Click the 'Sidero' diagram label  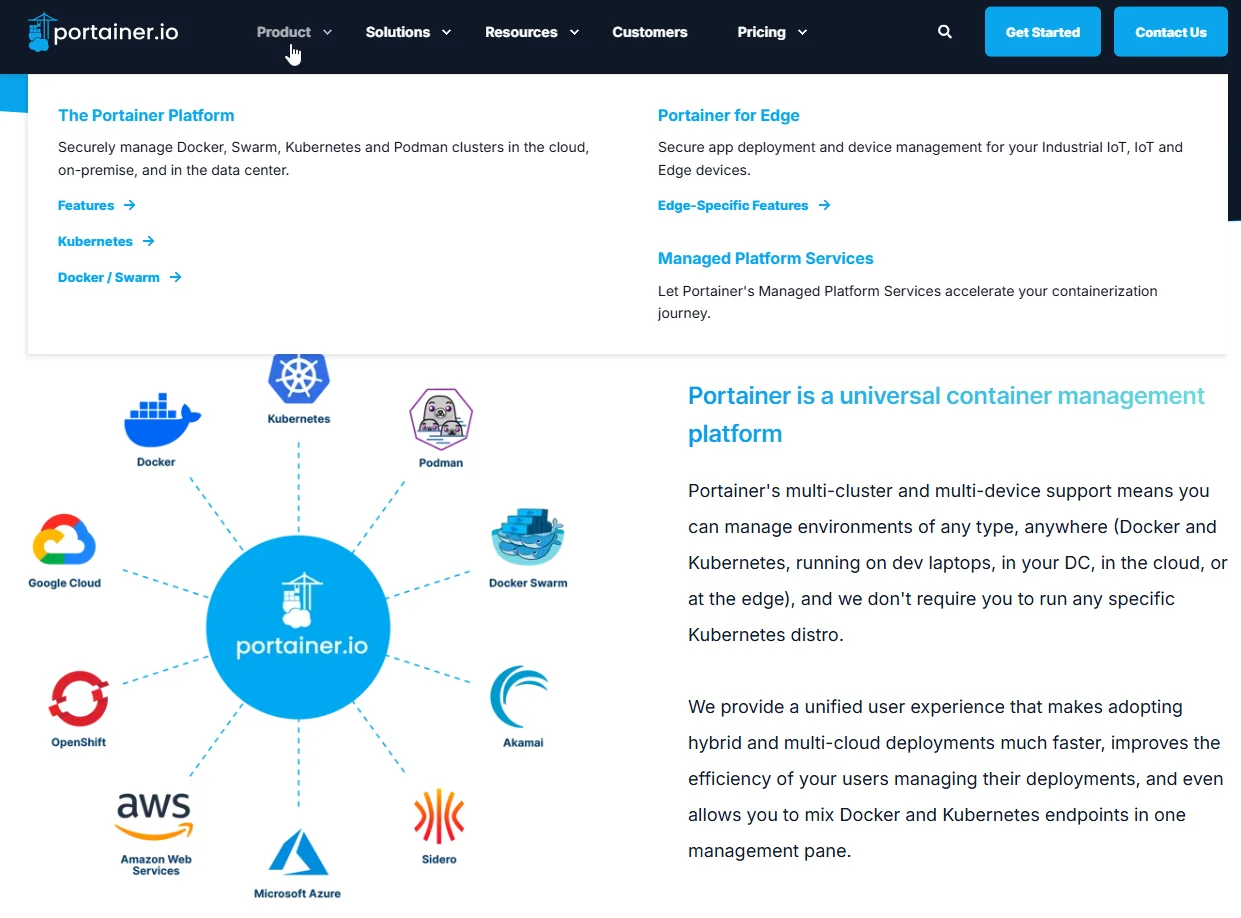(x=439, y=859)
